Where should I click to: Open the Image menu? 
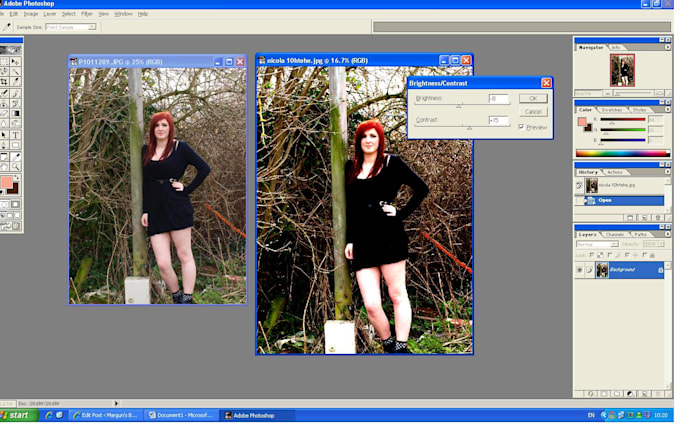point(30,14)
